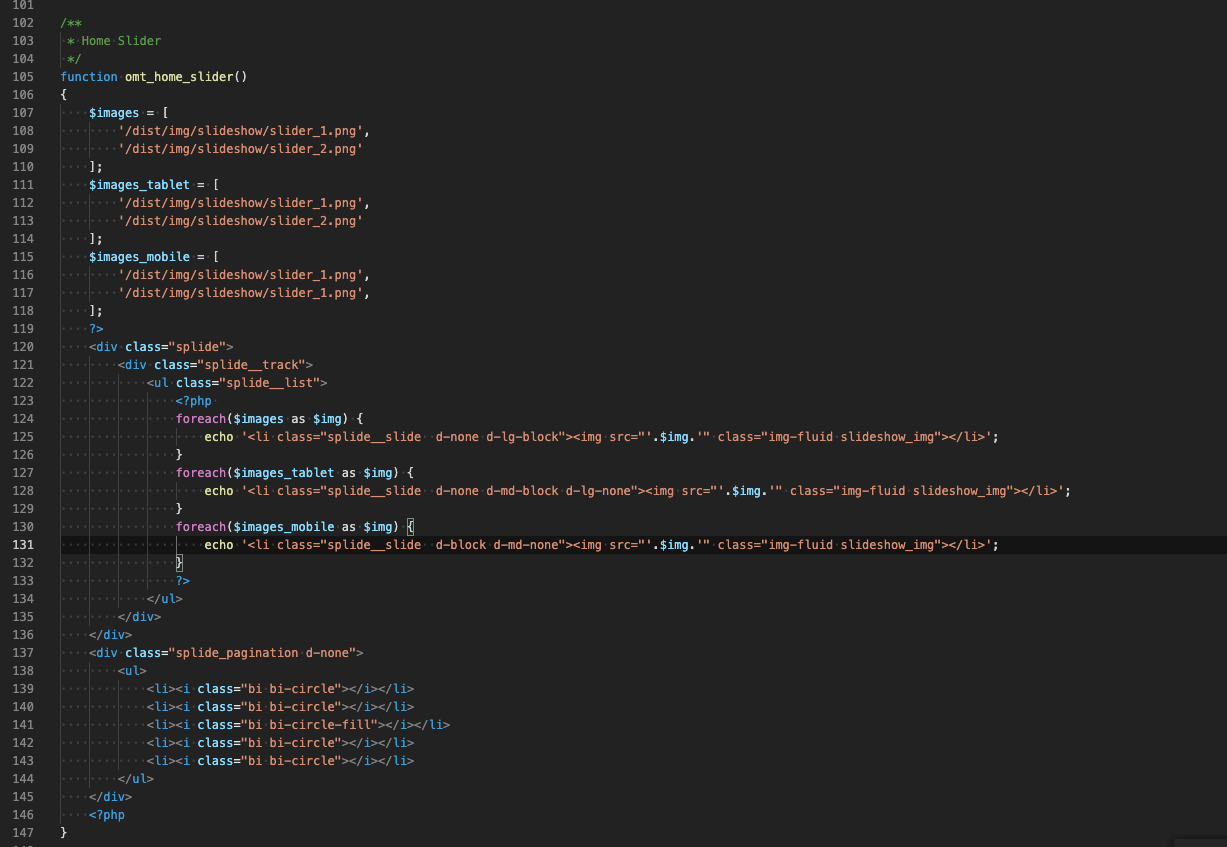Click slider_2.png path on line 109
Image resolution: width=1227 pixels, height=847 pixels.
[240, 149]
